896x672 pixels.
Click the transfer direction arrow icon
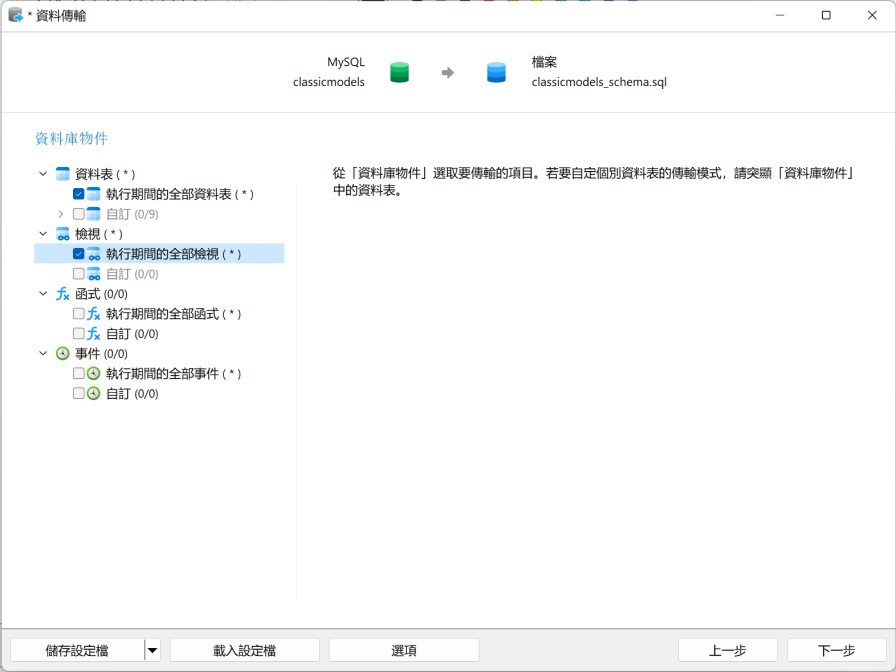point(444,72)
